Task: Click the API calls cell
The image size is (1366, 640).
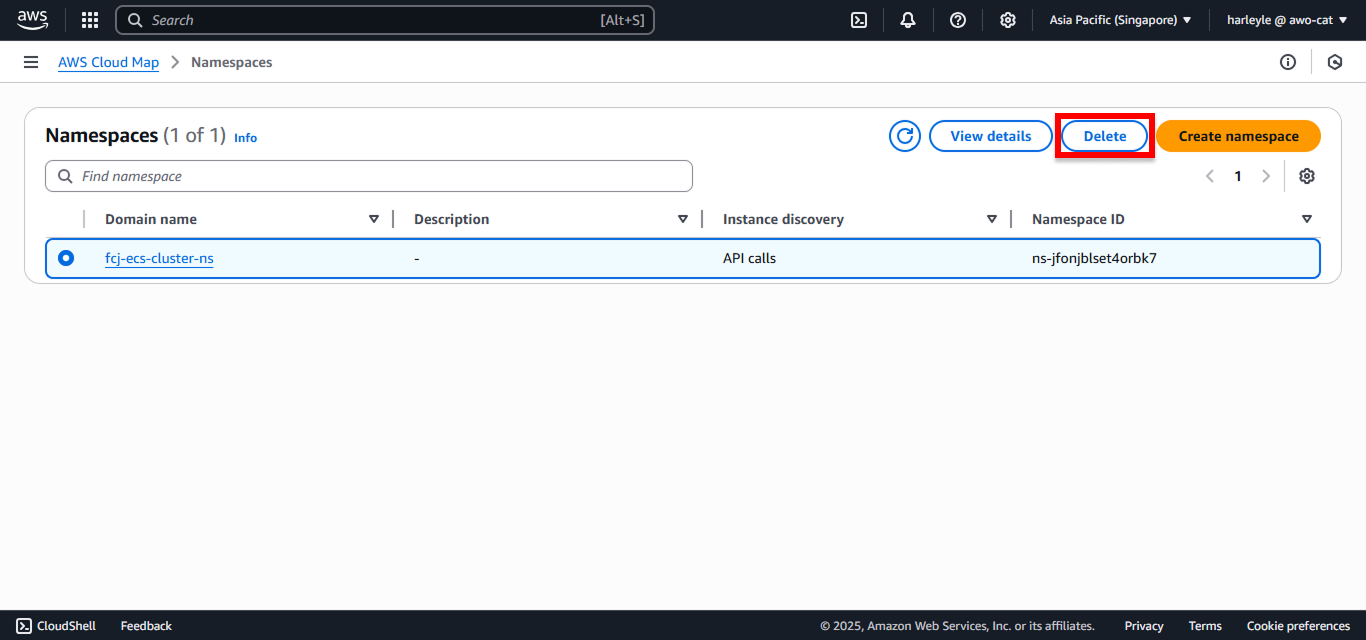Action: tap(749, 258)
